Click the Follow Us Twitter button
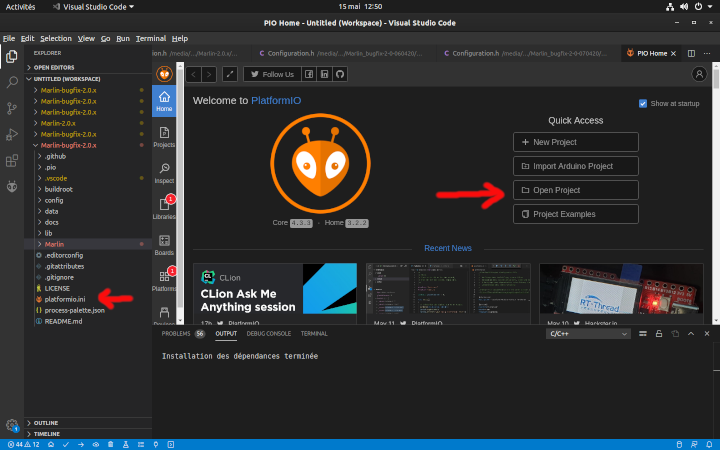The width and height of the screenshot is (720, 450). coord(272,74)
